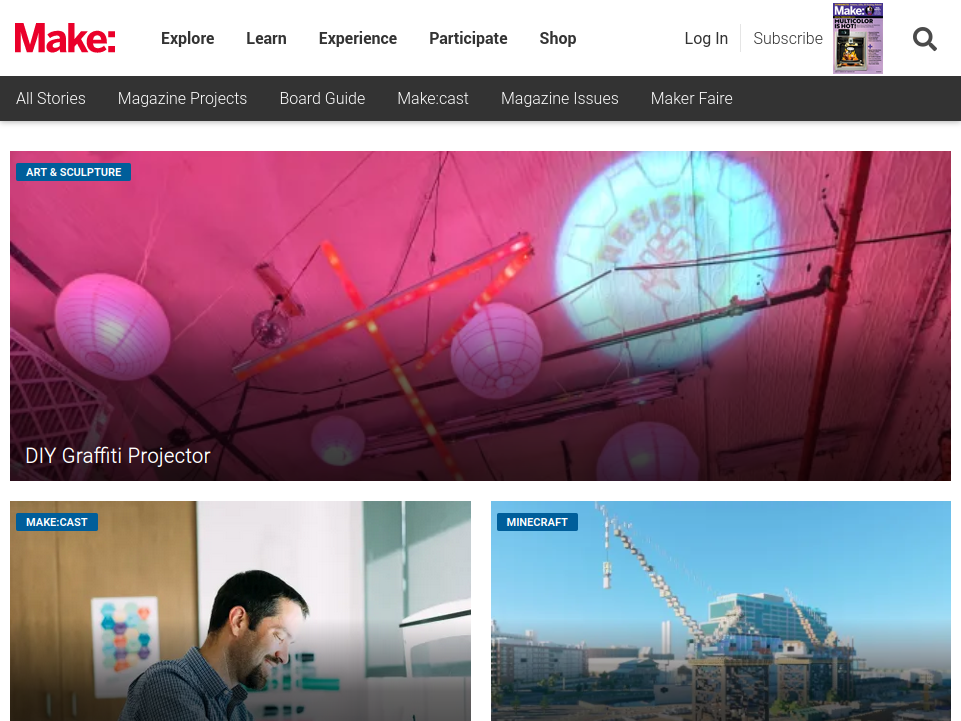Select the All Stories tab
Viewport: 961px width, 721px height.
51,98
